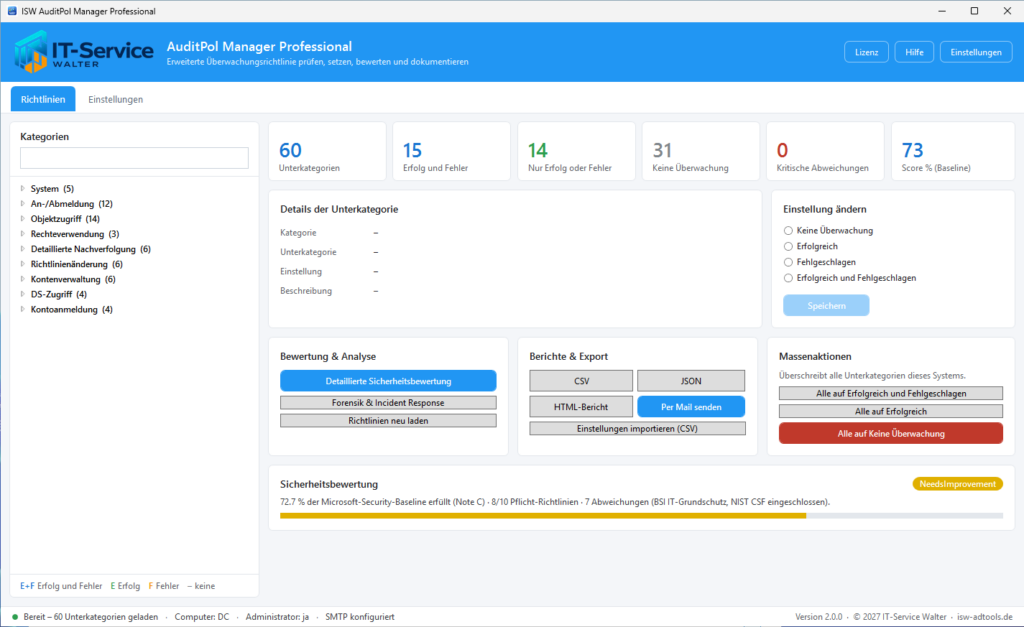Expand the An-/Abmeldung category arrow
Screen dimensions: 1024x627
23,204
